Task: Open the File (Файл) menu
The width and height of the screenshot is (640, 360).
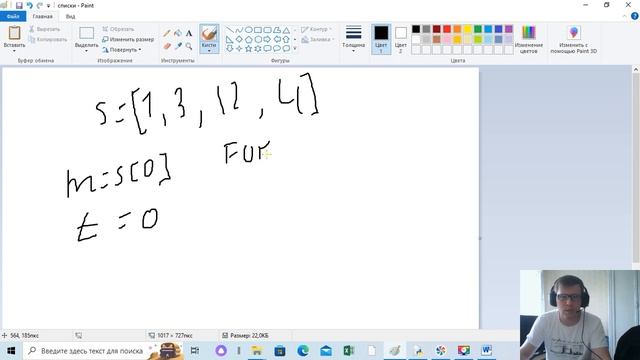Action: [13, 16]
